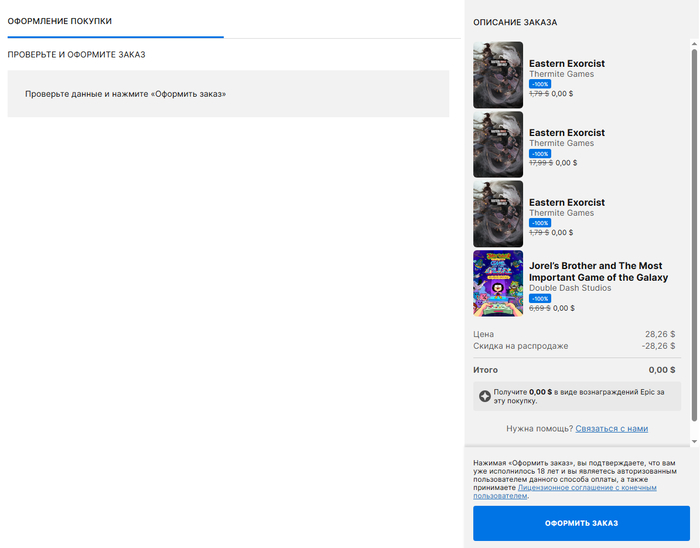Click cover of Eastern Exorcist priced 17,99 $
This screenshot has width=700, height=548.
tap(497, 144)
